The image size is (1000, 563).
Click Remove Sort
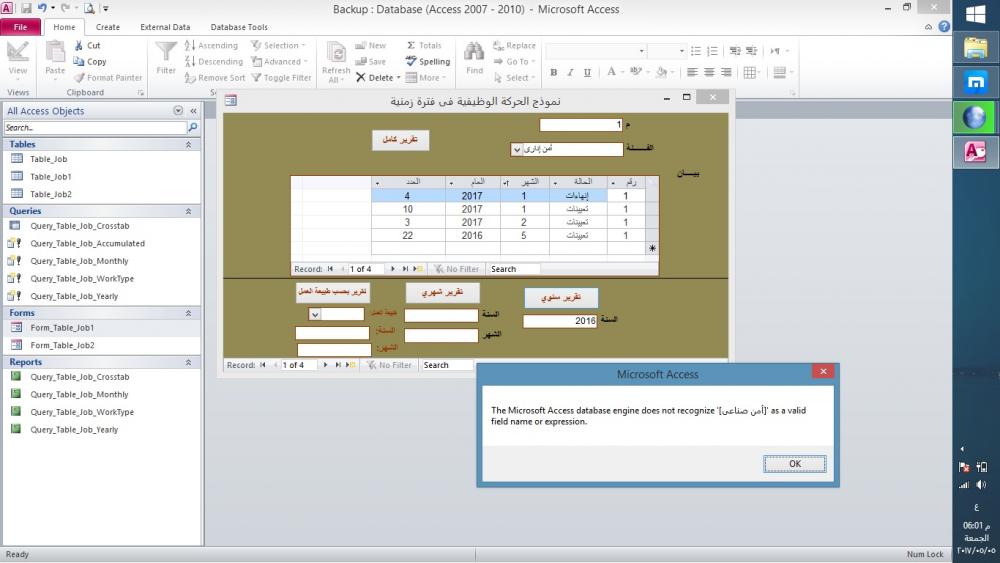tap(215, 78)
